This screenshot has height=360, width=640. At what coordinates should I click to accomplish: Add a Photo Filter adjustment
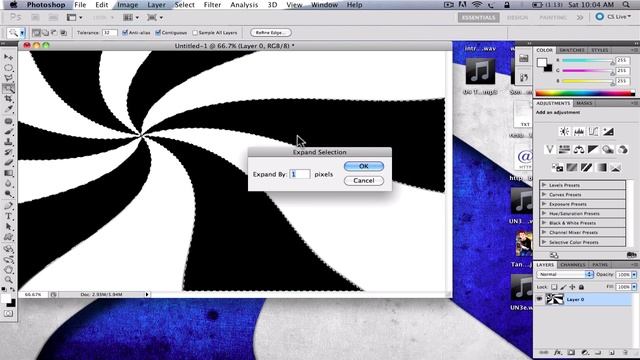(608, 149)
